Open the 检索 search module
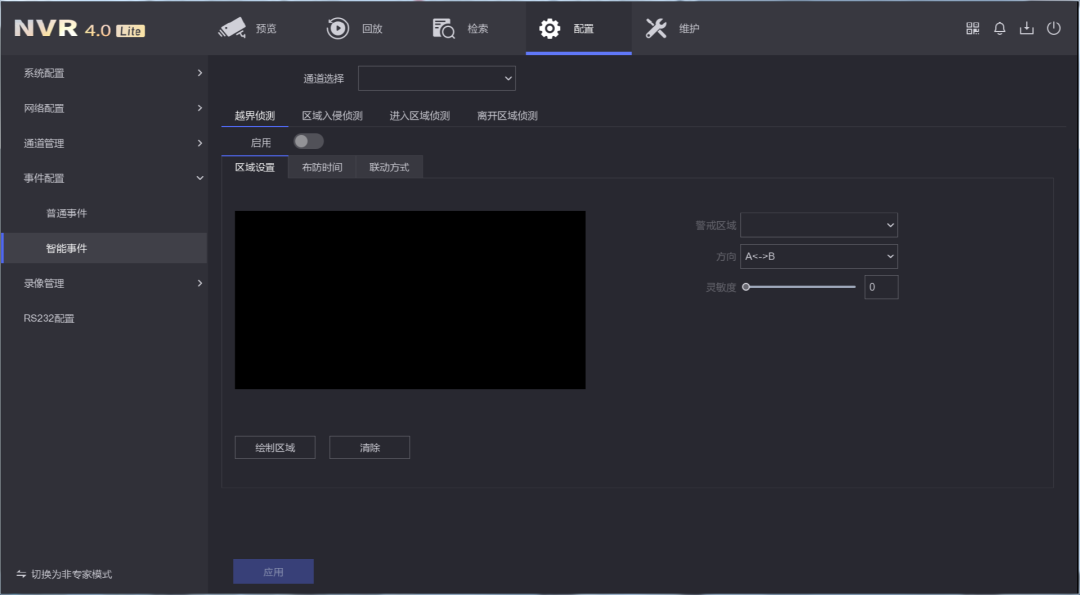 (x=463, y=28)
